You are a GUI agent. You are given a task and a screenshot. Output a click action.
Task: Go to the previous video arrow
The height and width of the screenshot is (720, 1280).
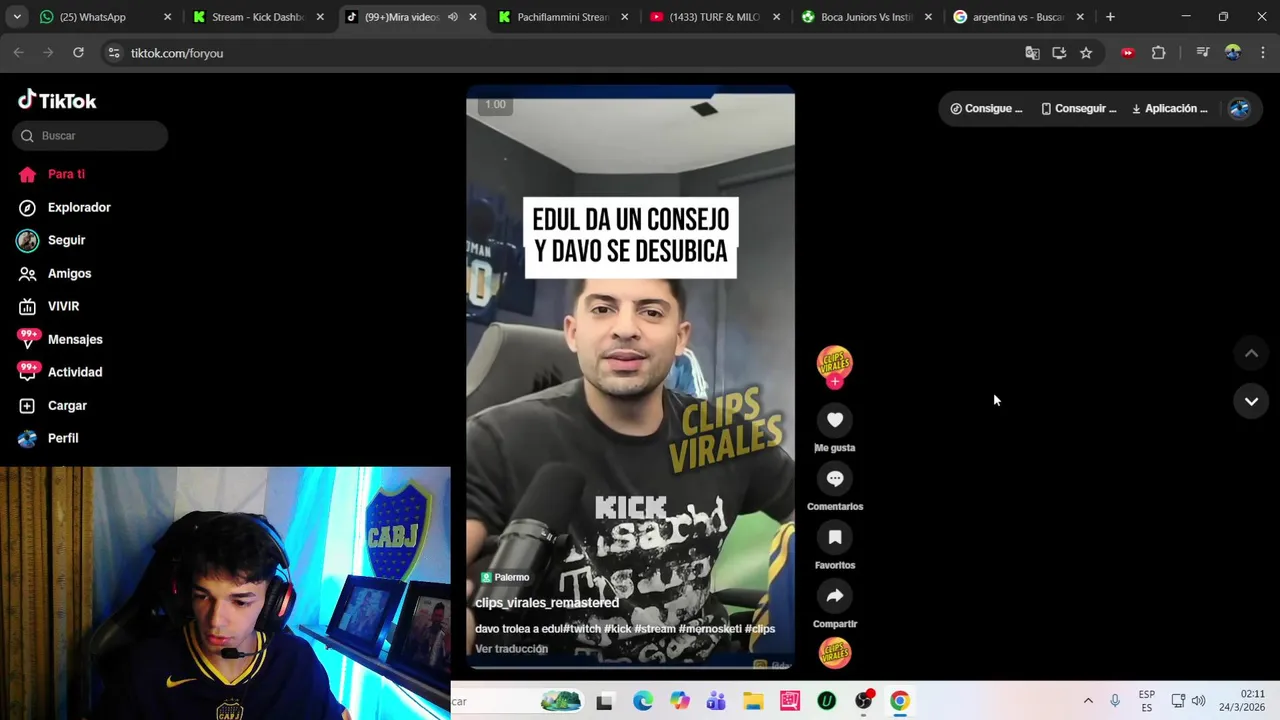click(1251, 353)
